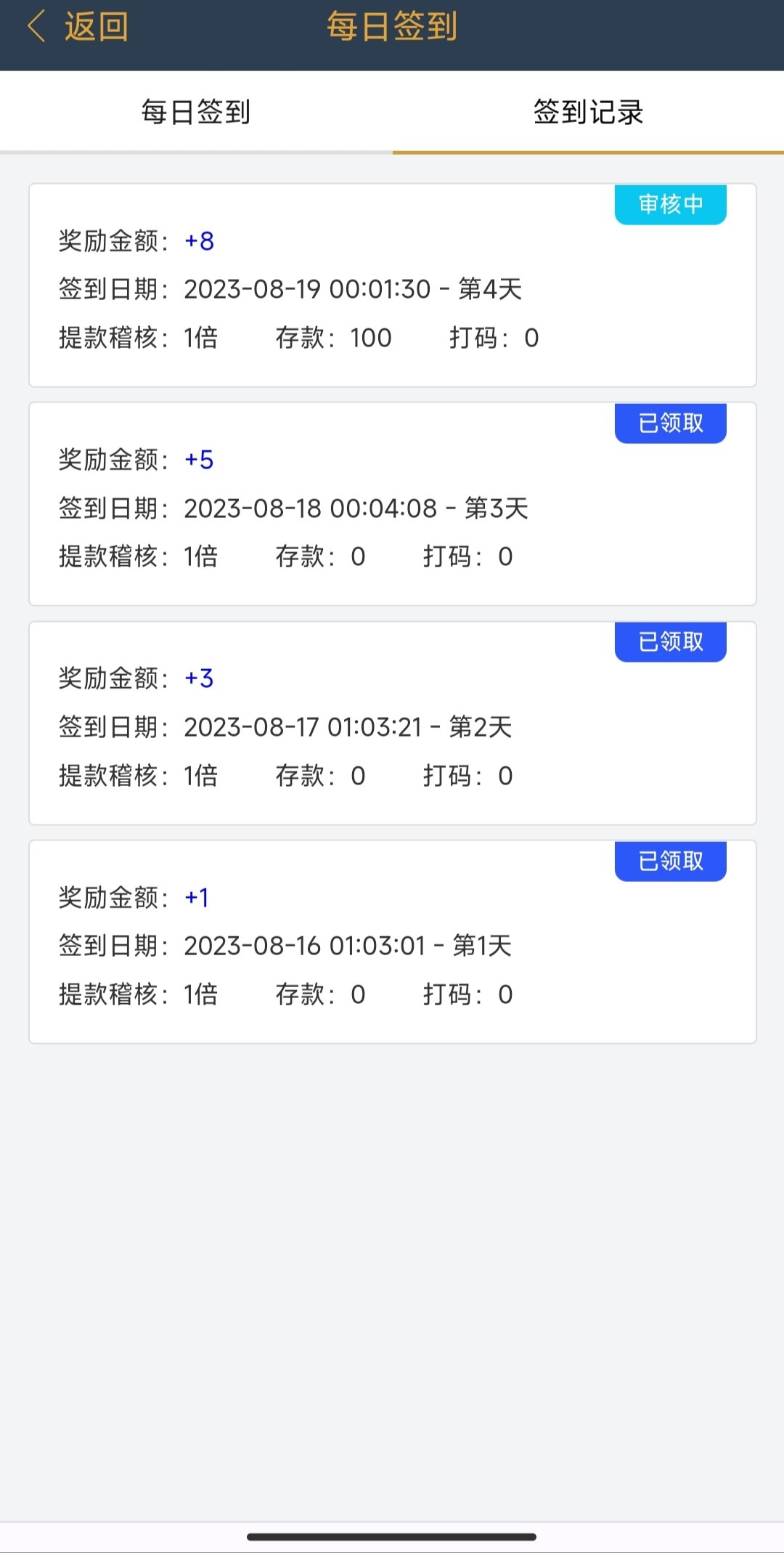
Task: Click the +5 reward amount
Action: (x=199, y=460)
